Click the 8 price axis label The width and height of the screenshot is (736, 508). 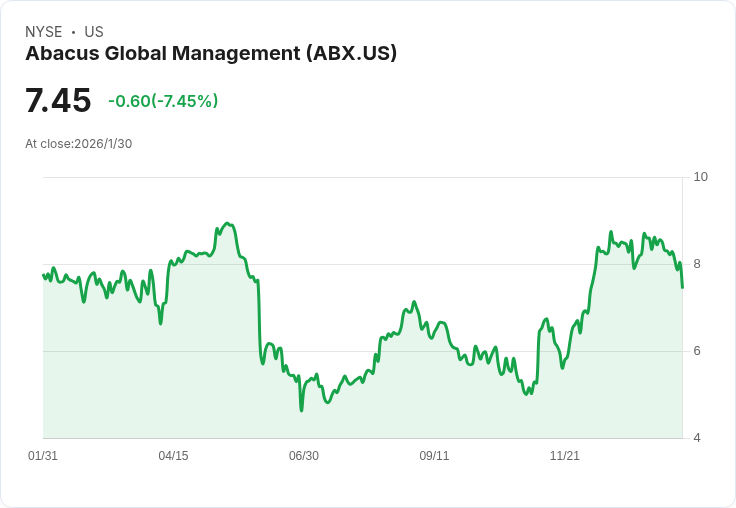[x=697, y=264]
